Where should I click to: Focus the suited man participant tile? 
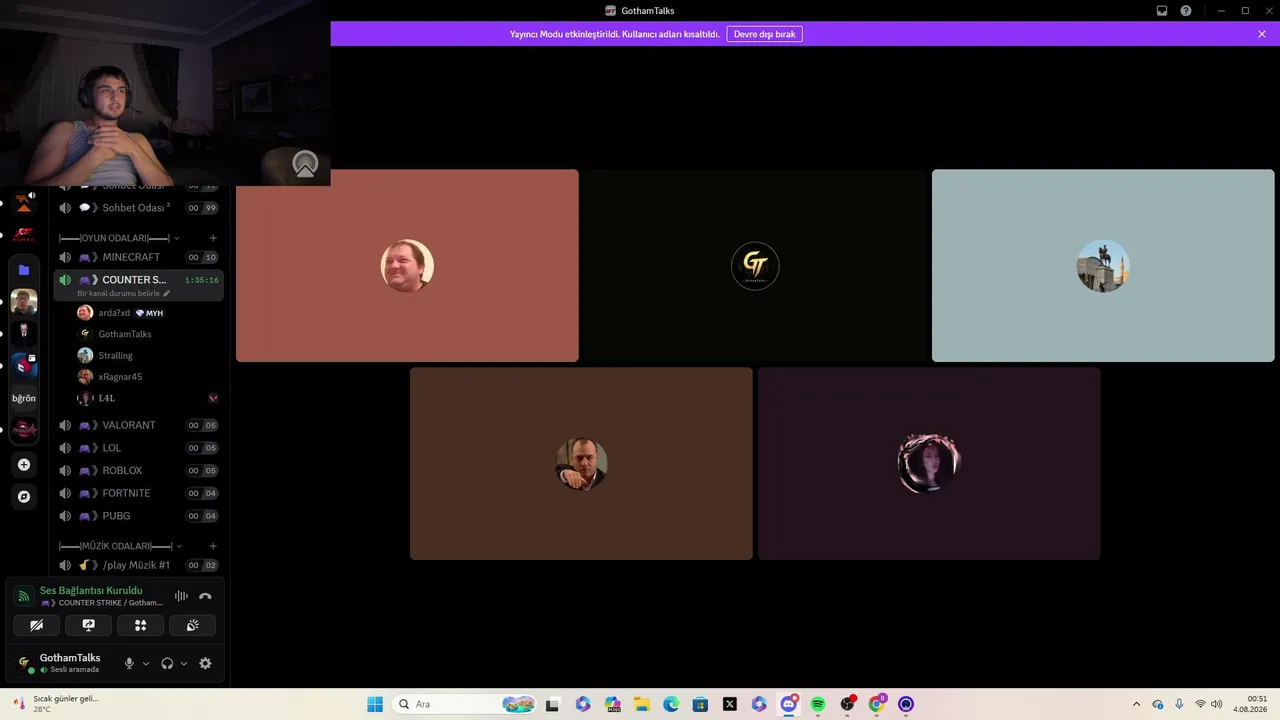[581, 464]
